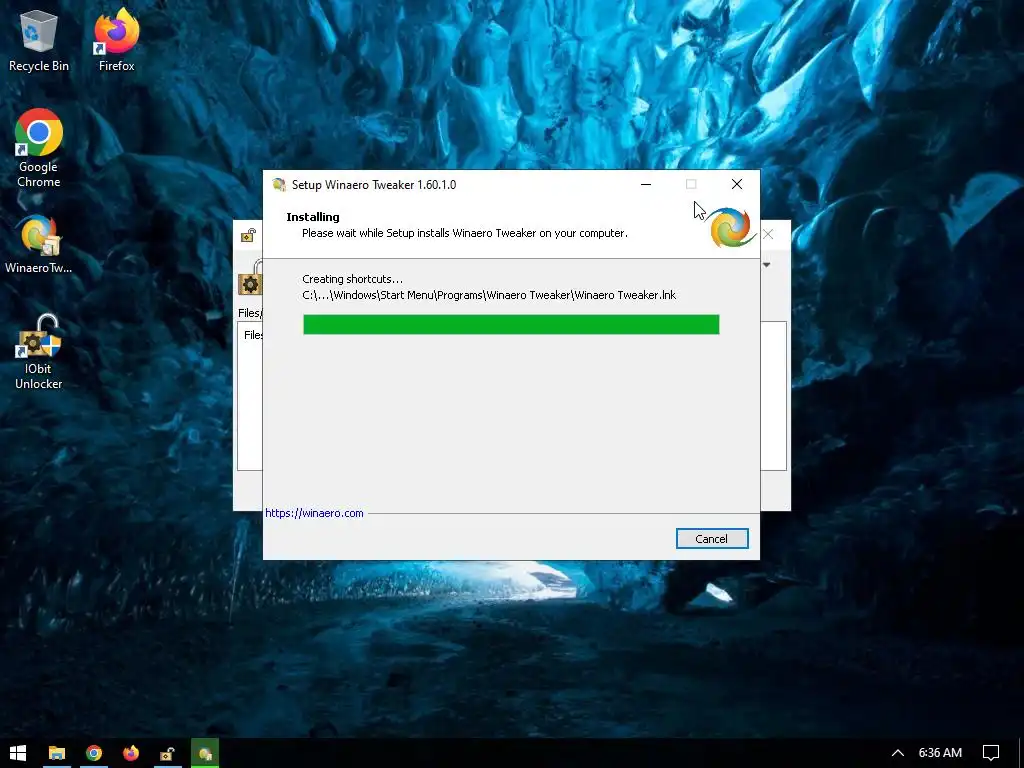Close the IObit Unlocker window behind
Screen dimensions: 1024x768
(769, 234)
